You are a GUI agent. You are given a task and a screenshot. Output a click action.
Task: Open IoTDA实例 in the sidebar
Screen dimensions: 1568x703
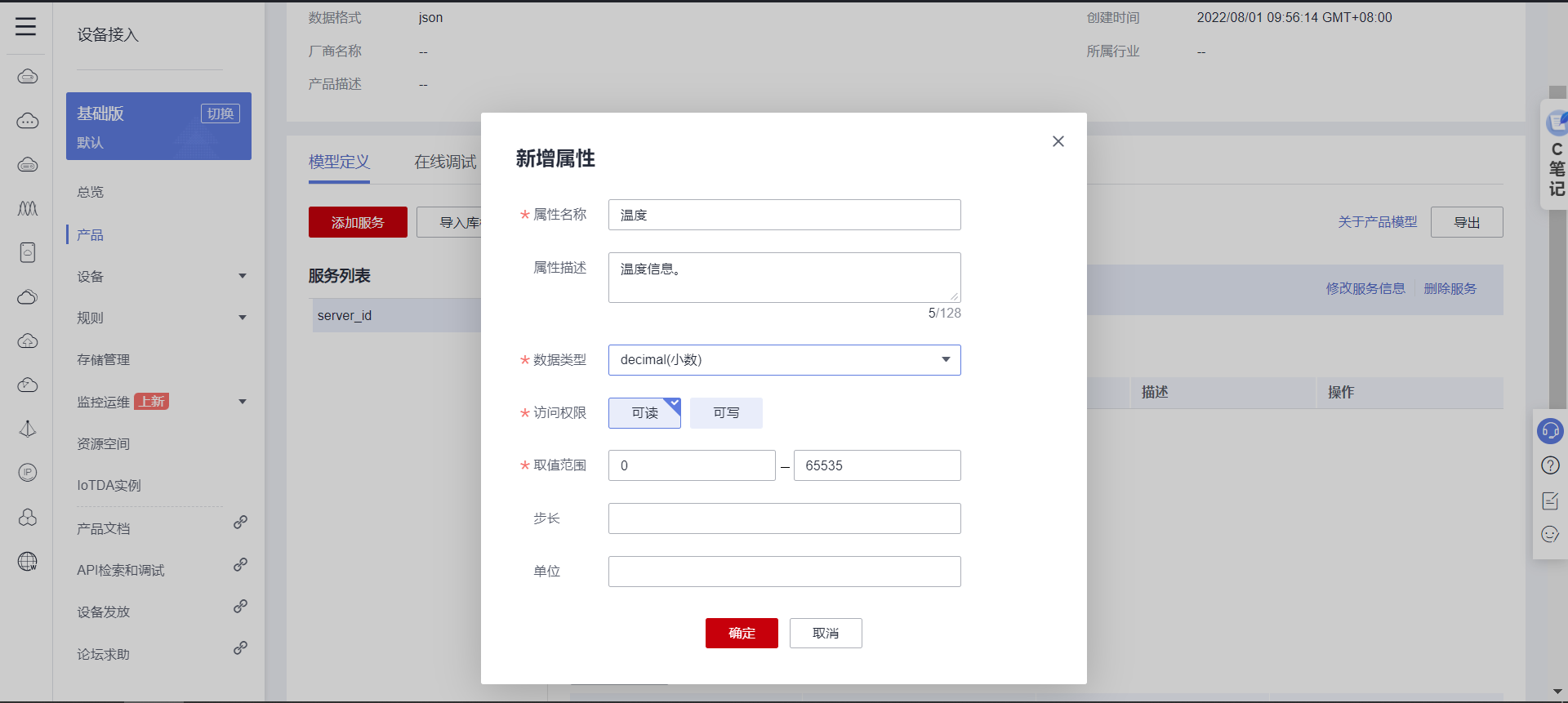click(109, 486)
